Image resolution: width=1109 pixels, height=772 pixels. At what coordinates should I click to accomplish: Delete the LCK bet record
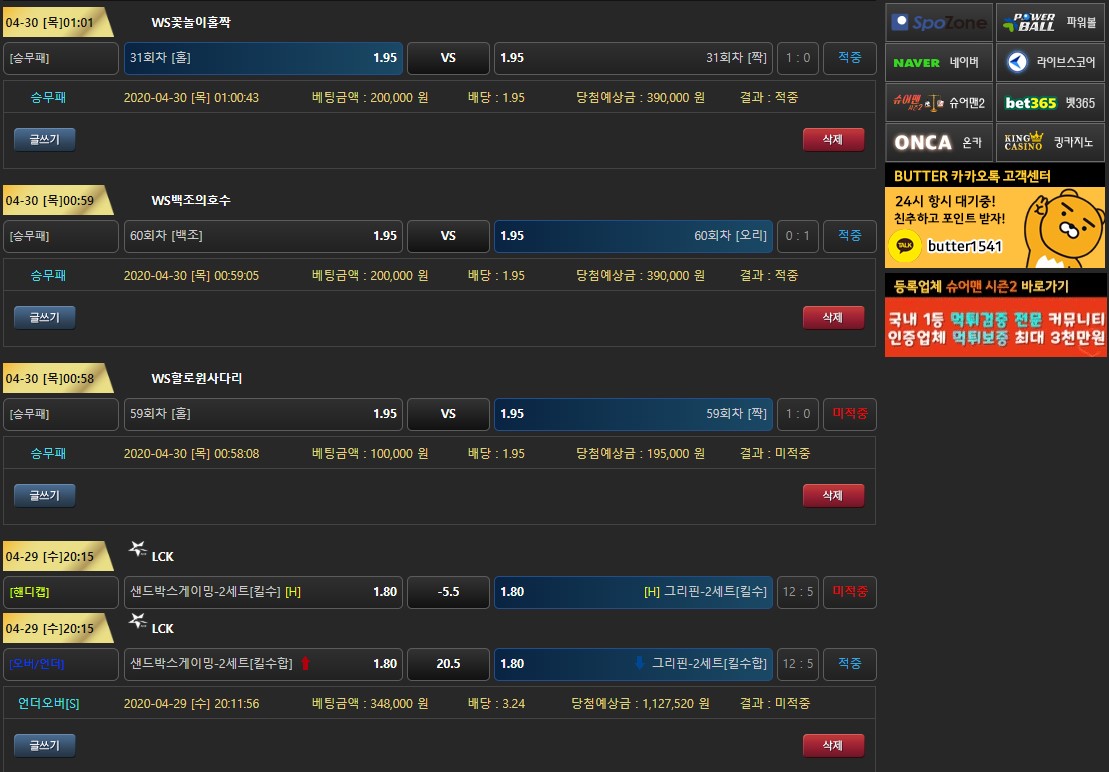click(833, 745)
